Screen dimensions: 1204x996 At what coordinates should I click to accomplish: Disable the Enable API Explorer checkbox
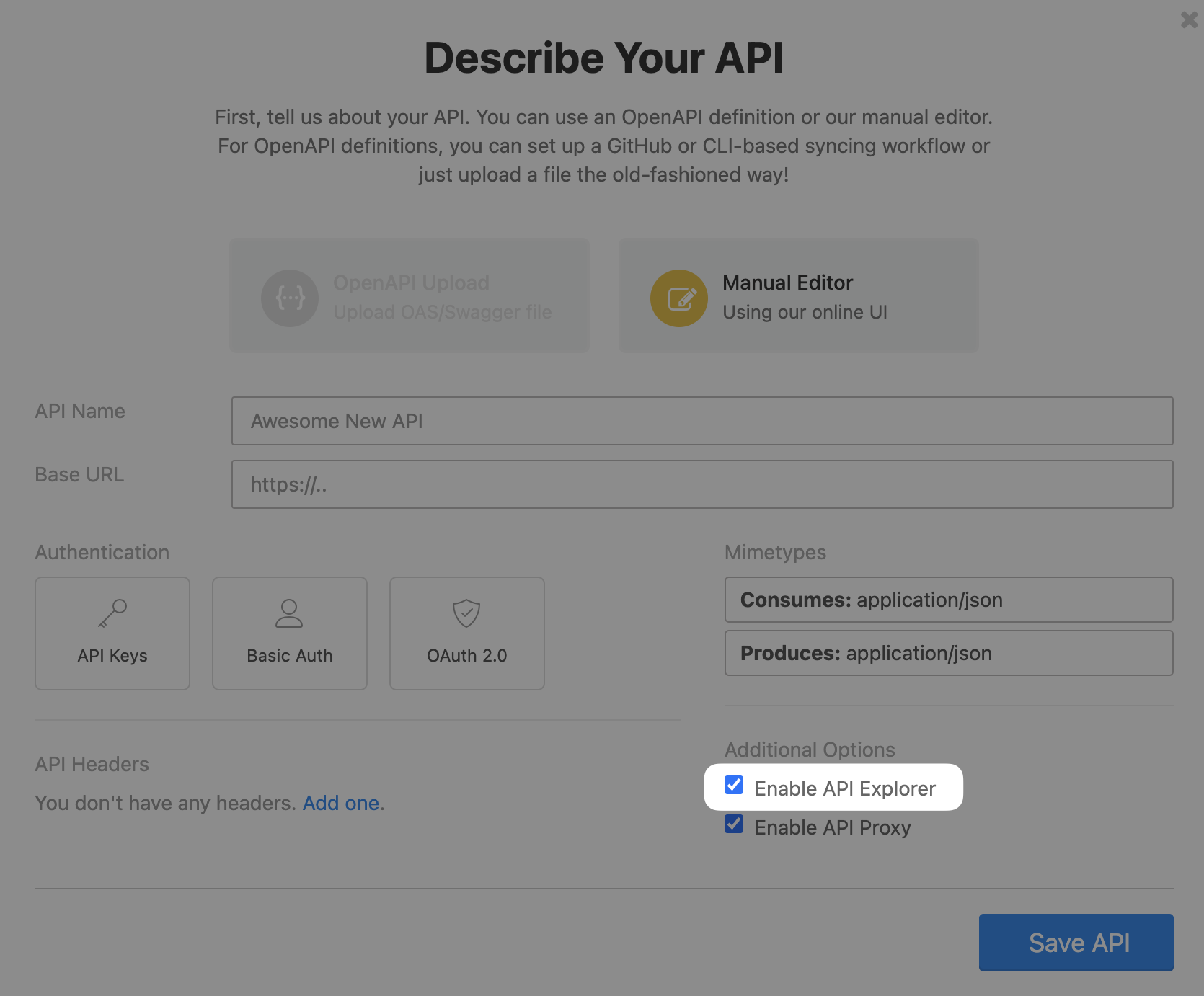(x=734, y=786)
